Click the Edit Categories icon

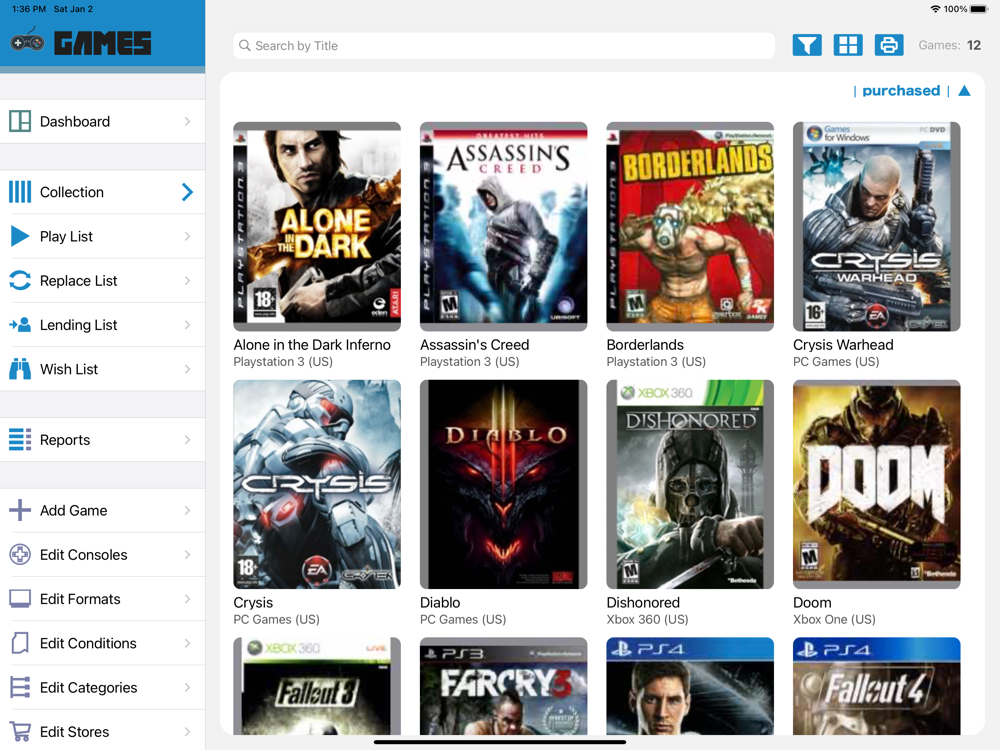click(x=20, y=687)
